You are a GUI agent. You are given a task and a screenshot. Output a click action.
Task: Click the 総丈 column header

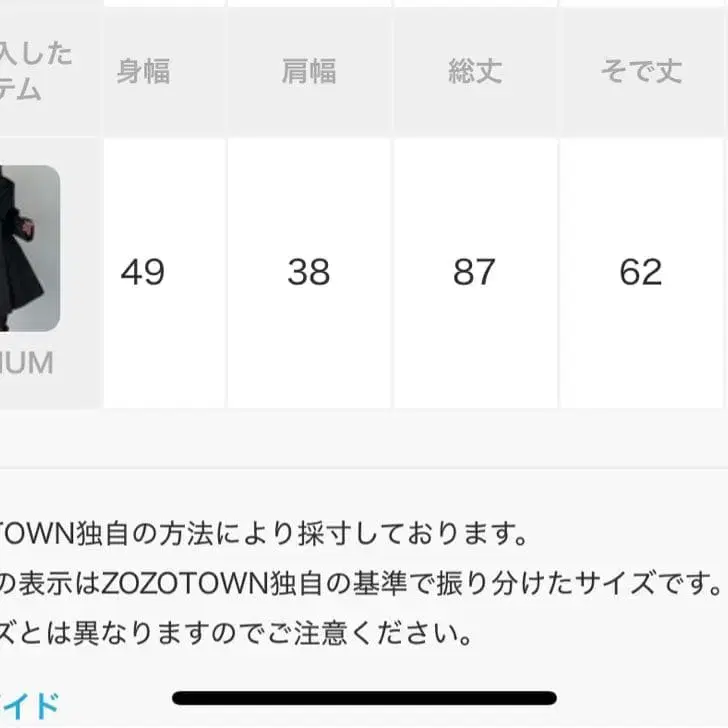click(475, 72)
